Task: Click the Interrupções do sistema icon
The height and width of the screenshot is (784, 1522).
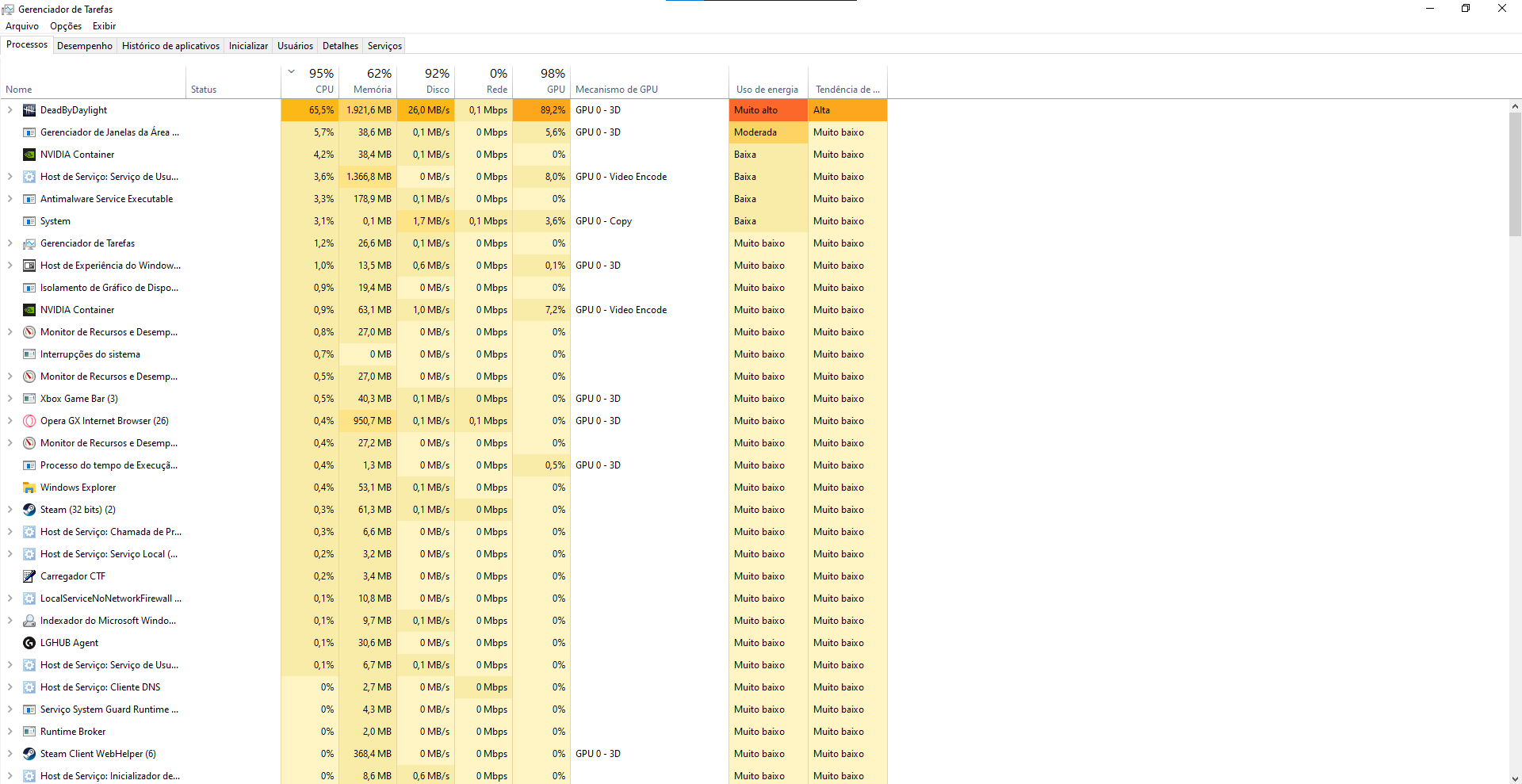Action: click(x=29, y=354)
